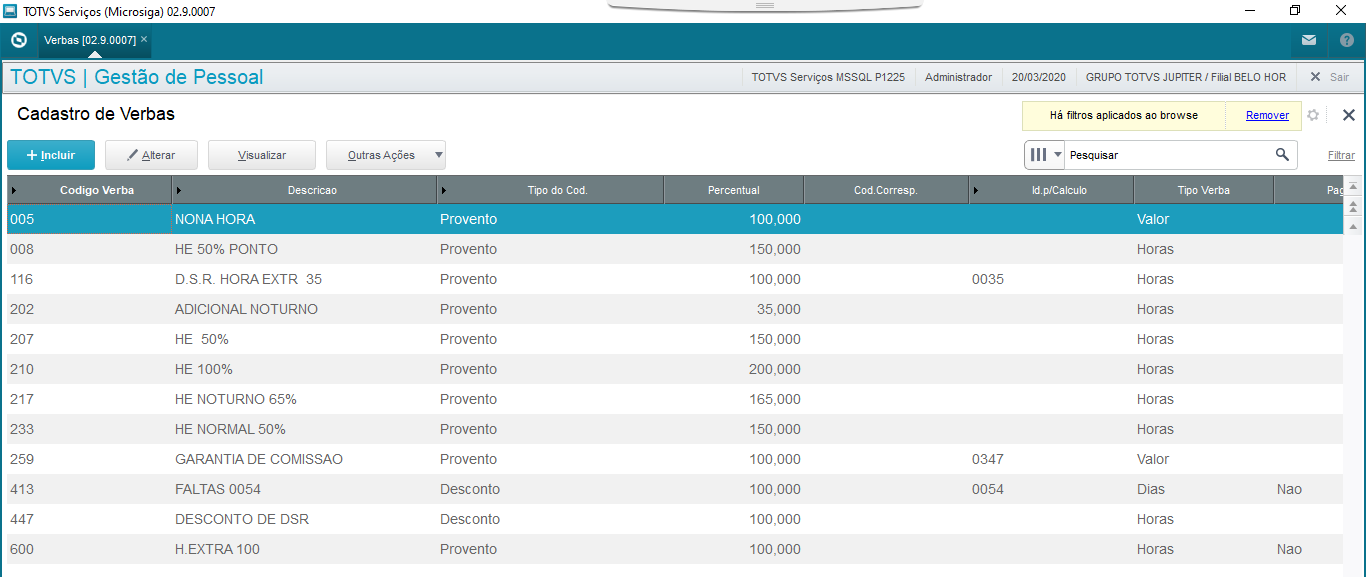Select the FALTAS 0054 row

(x=674, y=489)
